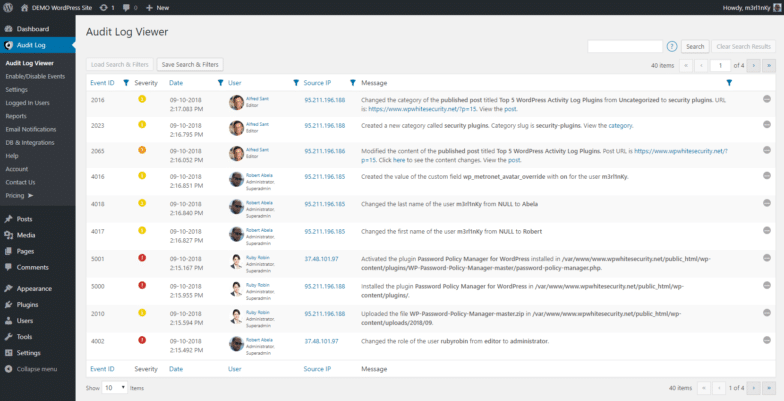Open Contact Us submenu item

pos(20,182)
